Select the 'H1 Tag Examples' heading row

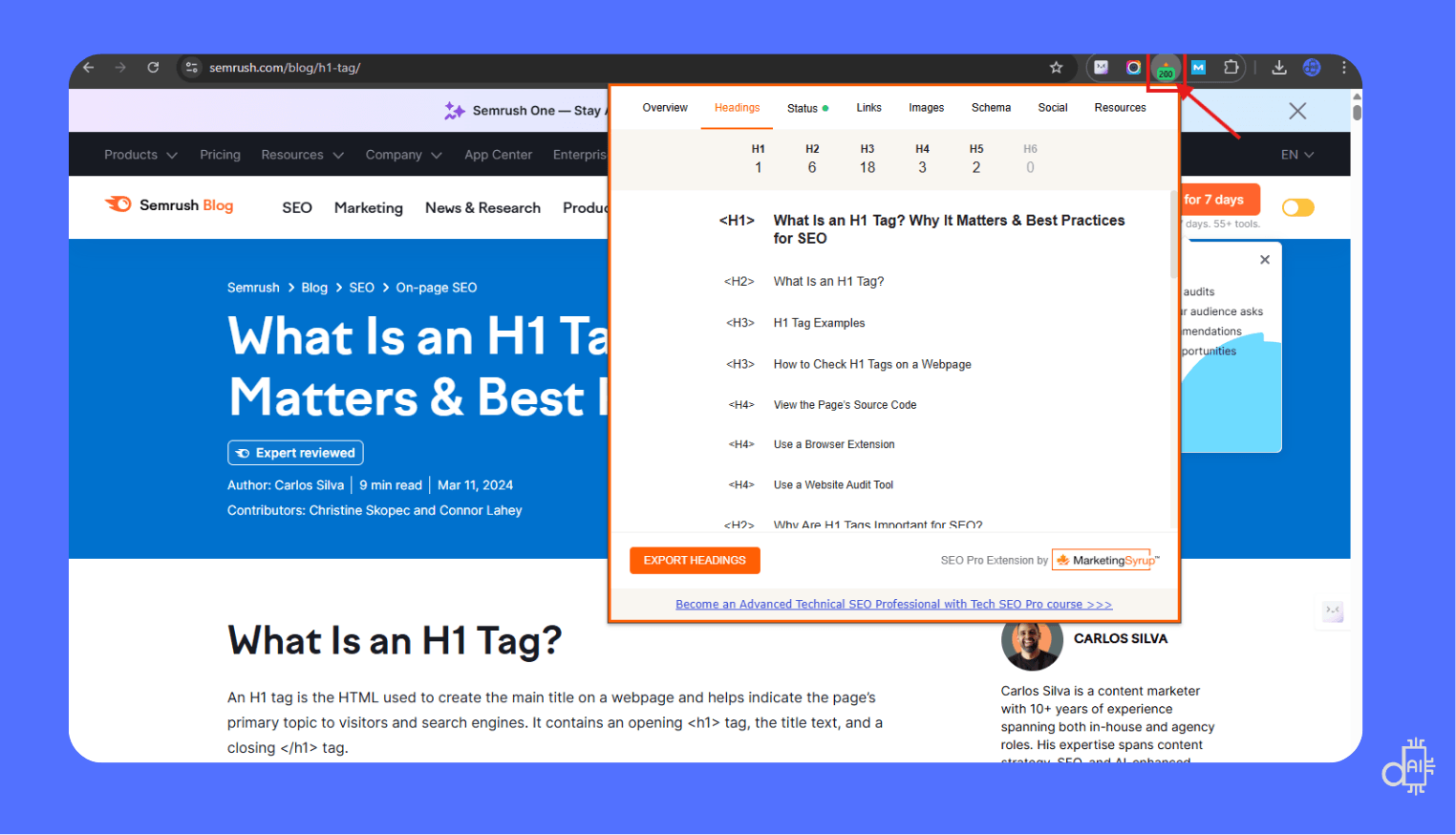click(x=819, y=324)
